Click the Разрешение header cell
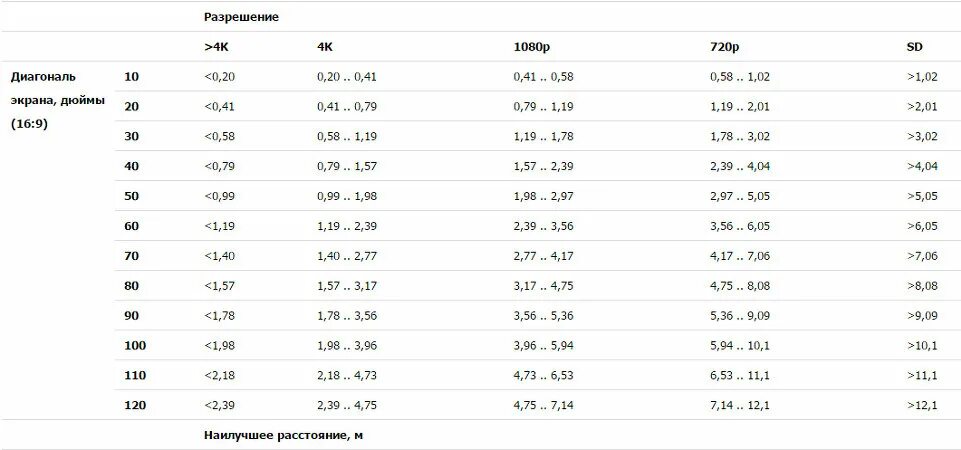The image size is (961, 450). pyautogui.click(x=241, y=17)
